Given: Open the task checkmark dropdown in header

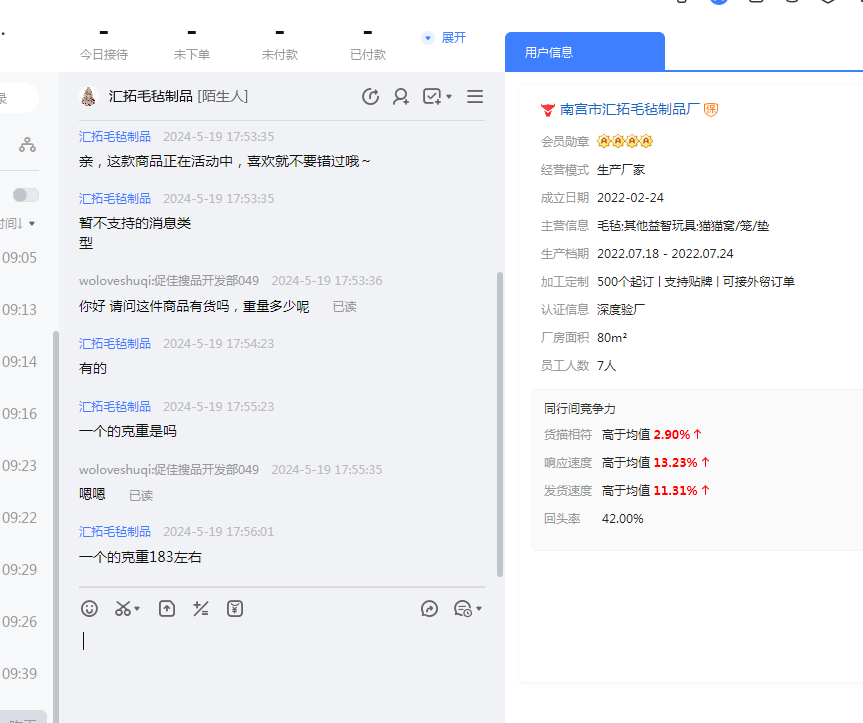Looking at the screenshot, I should coord(437,97).
